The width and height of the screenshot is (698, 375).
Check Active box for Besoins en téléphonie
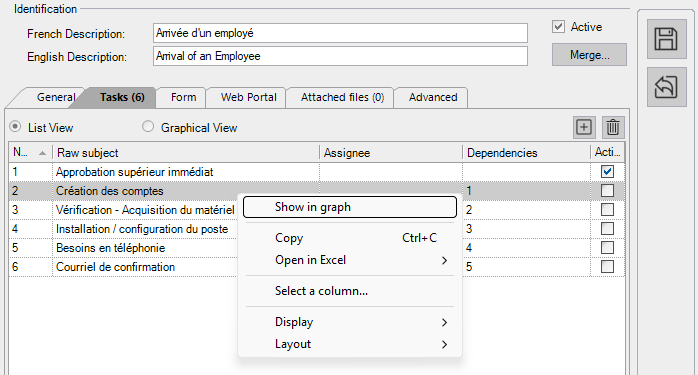pos(607,248)
